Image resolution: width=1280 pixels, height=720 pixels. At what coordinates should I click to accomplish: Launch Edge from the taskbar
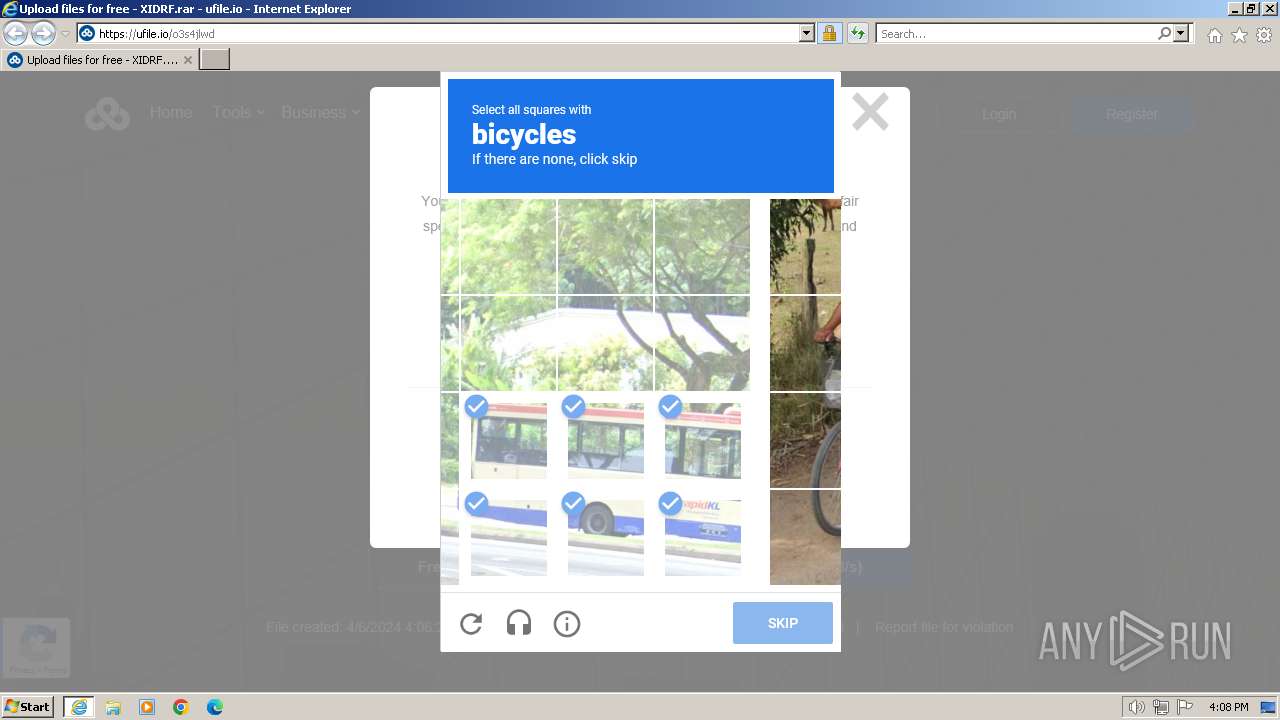pyautogui.click(x=215, y=707)
